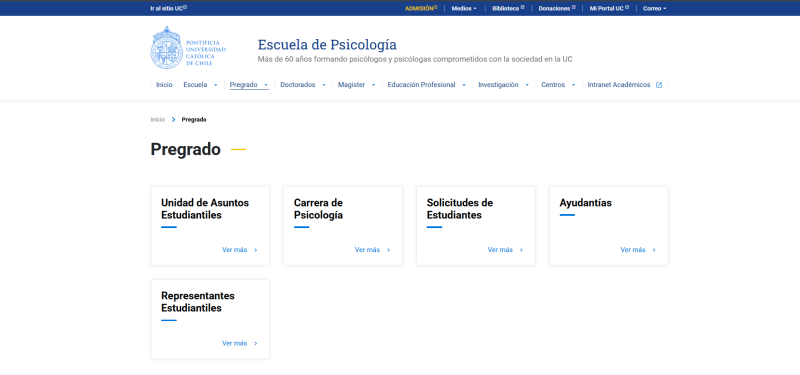Viewport: 800px width, 375px height.
Task: Open the Educación Profesional menu item
Action: pos(421,85)
